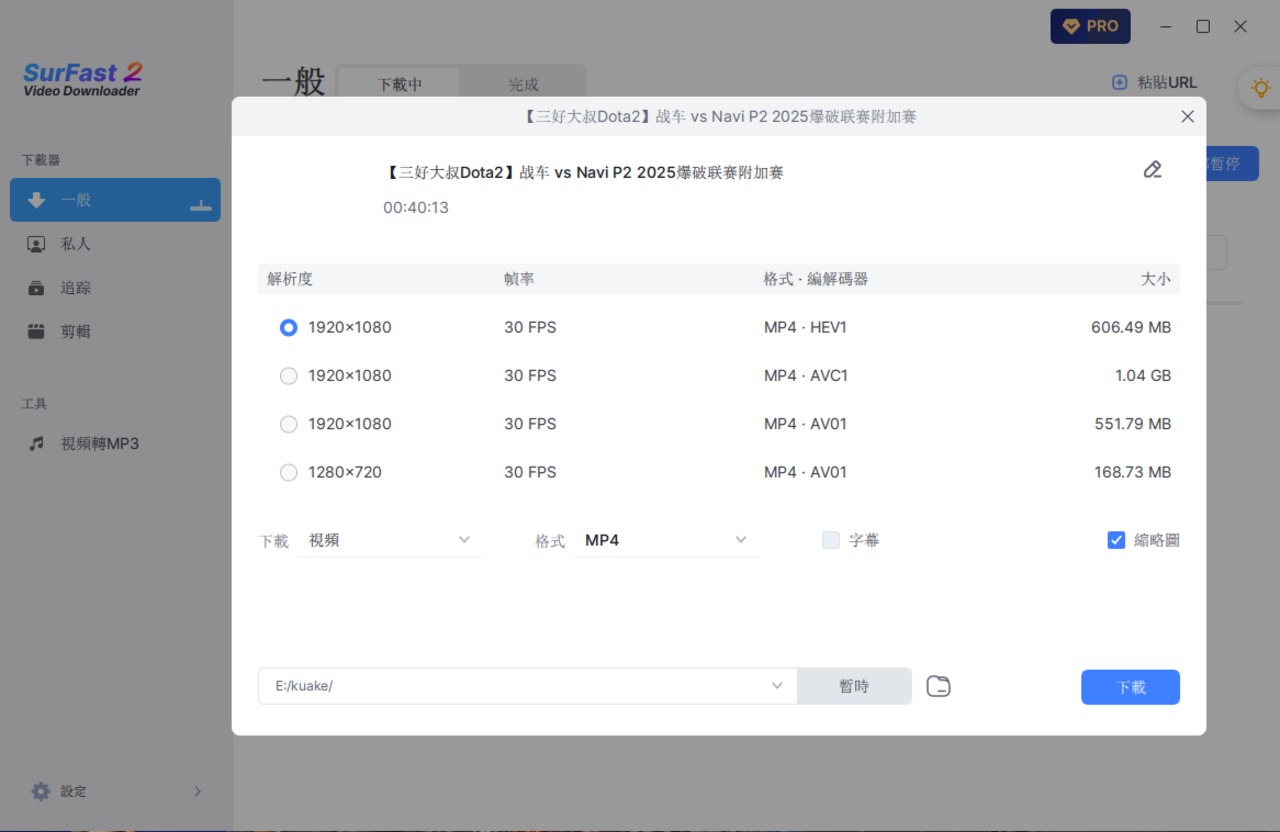Viewport: 1280px width, 832px height.
Task: Open the Tracking section in sidebar
Action: (x=75, y=288)
